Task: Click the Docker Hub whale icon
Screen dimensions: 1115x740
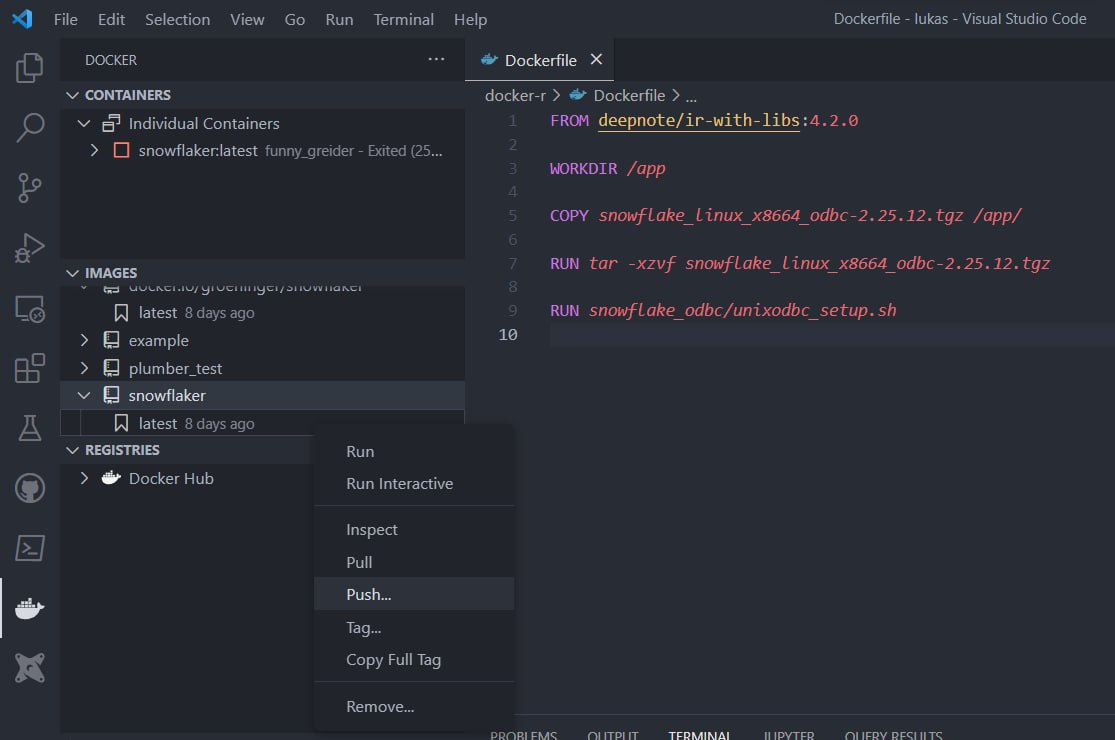Action: 111,478
